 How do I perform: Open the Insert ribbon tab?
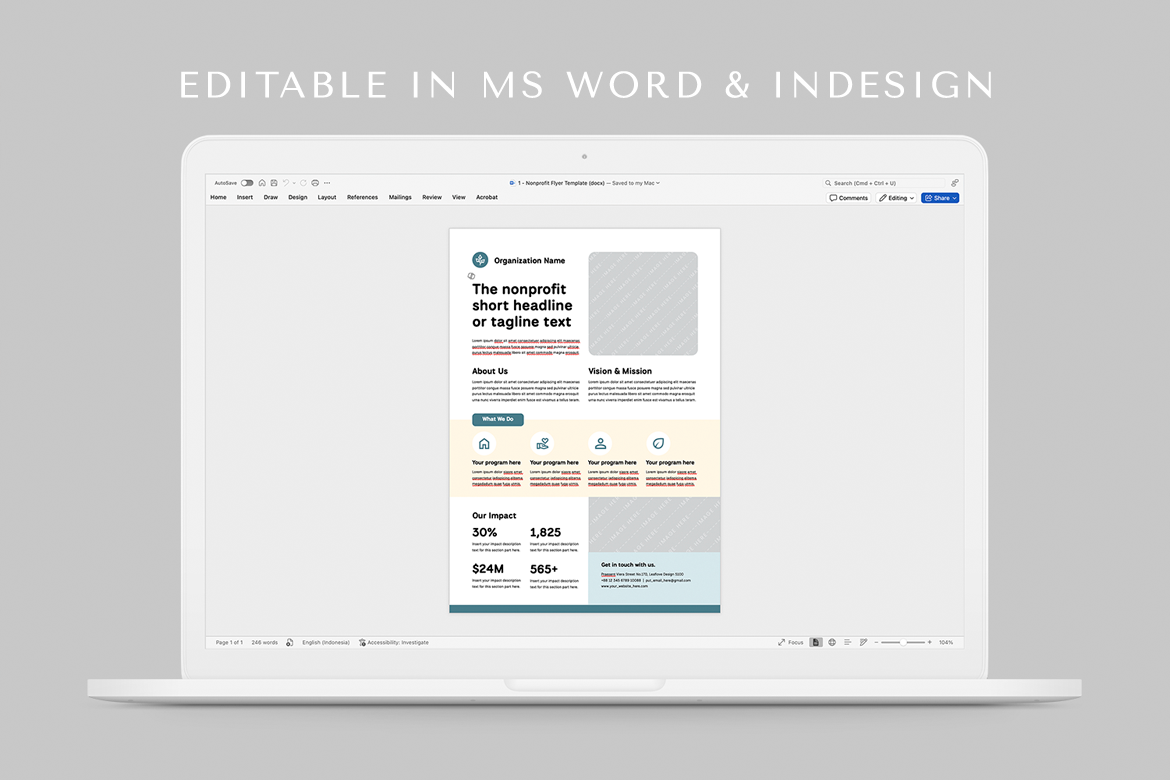(x=245, y=198)
